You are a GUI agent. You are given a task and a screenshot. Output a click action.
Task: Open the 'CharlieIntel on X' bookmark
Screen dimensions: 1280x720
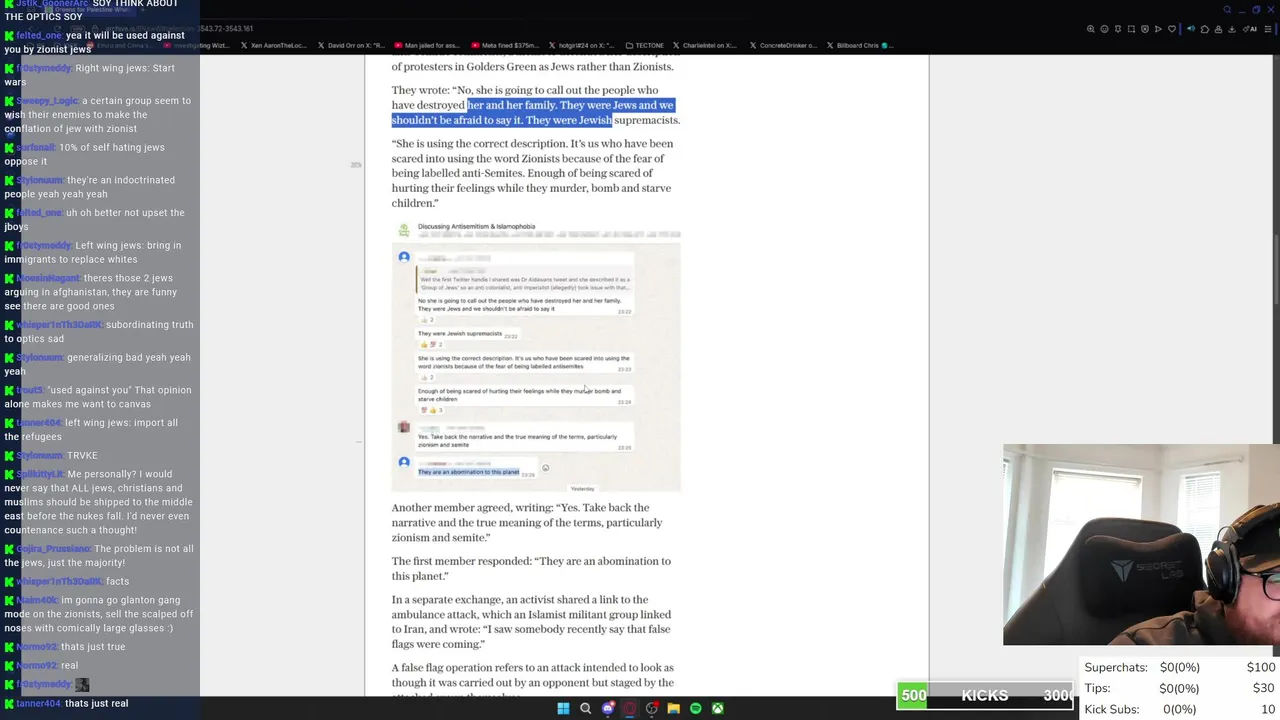[x=705, y=45]
